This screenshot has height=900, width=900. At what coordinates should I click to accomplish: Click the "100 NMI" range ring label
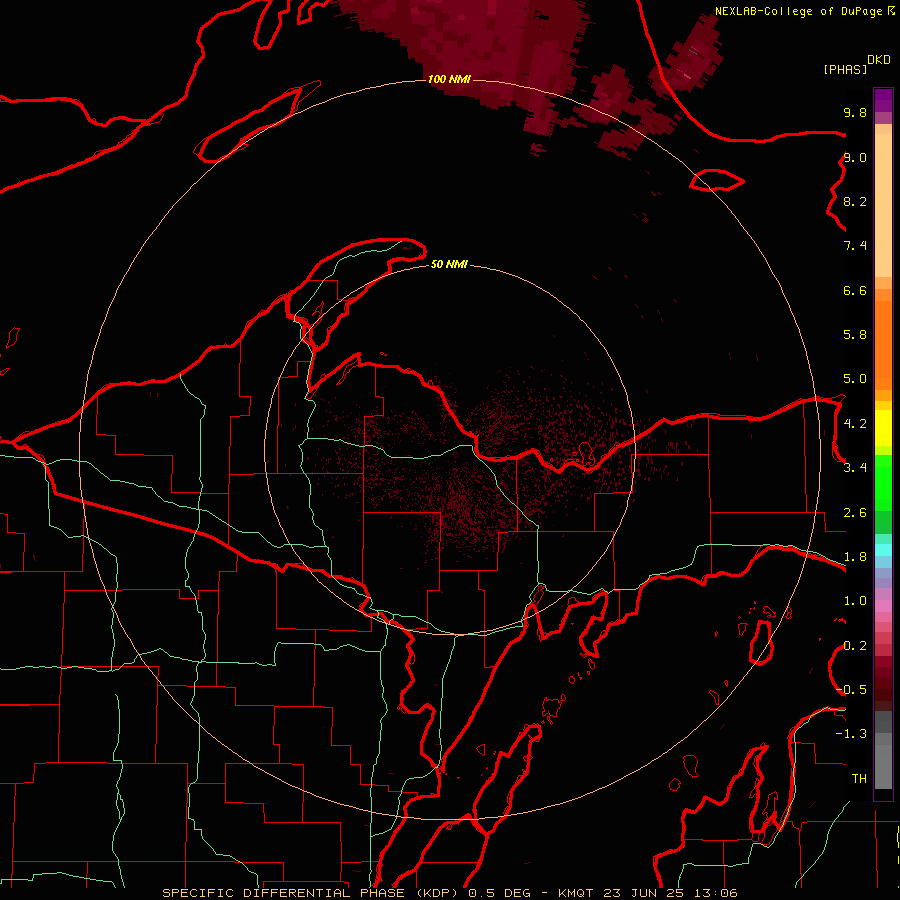click(449, 79)
